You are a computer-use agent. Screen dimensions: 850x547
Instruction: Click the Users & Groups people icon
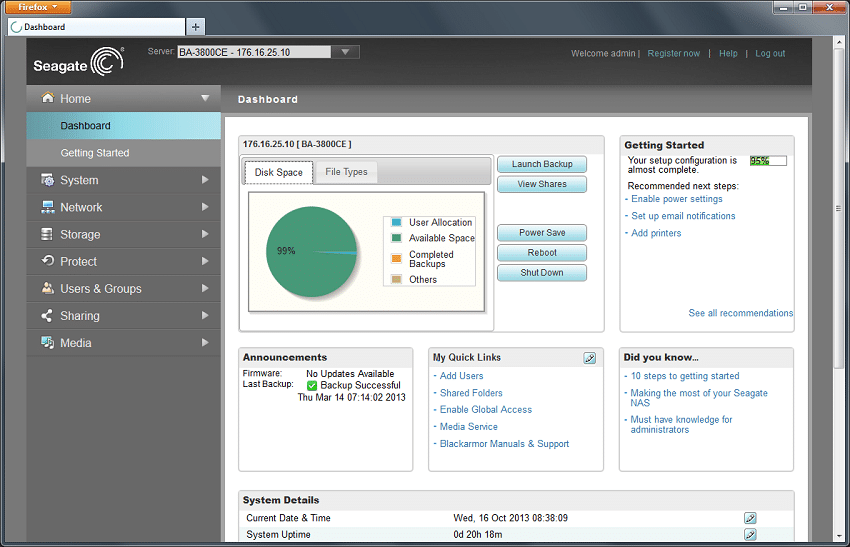[x=48, y=288]
